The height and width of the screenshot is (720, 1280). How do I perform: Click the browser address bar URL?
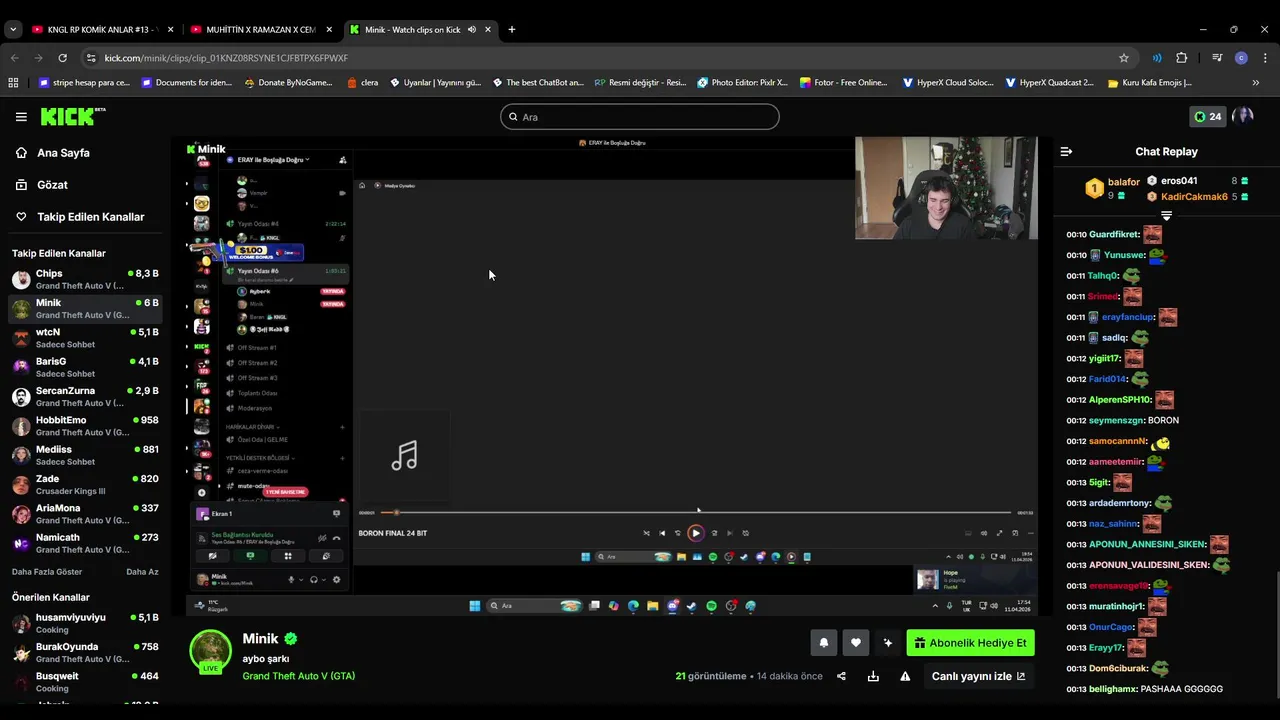[x=226, y=58]
